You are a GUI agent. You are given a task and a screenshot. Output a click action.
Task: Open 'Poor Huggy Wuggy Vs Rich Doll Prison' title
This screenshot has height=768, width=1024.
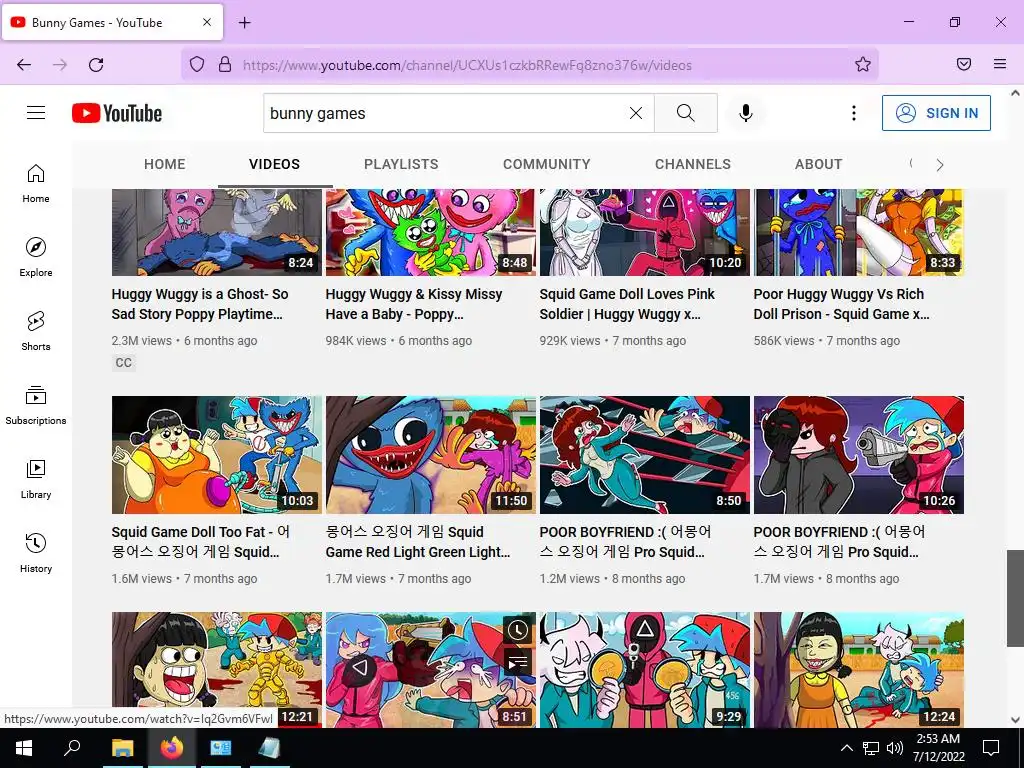click(x=841, y=304)
